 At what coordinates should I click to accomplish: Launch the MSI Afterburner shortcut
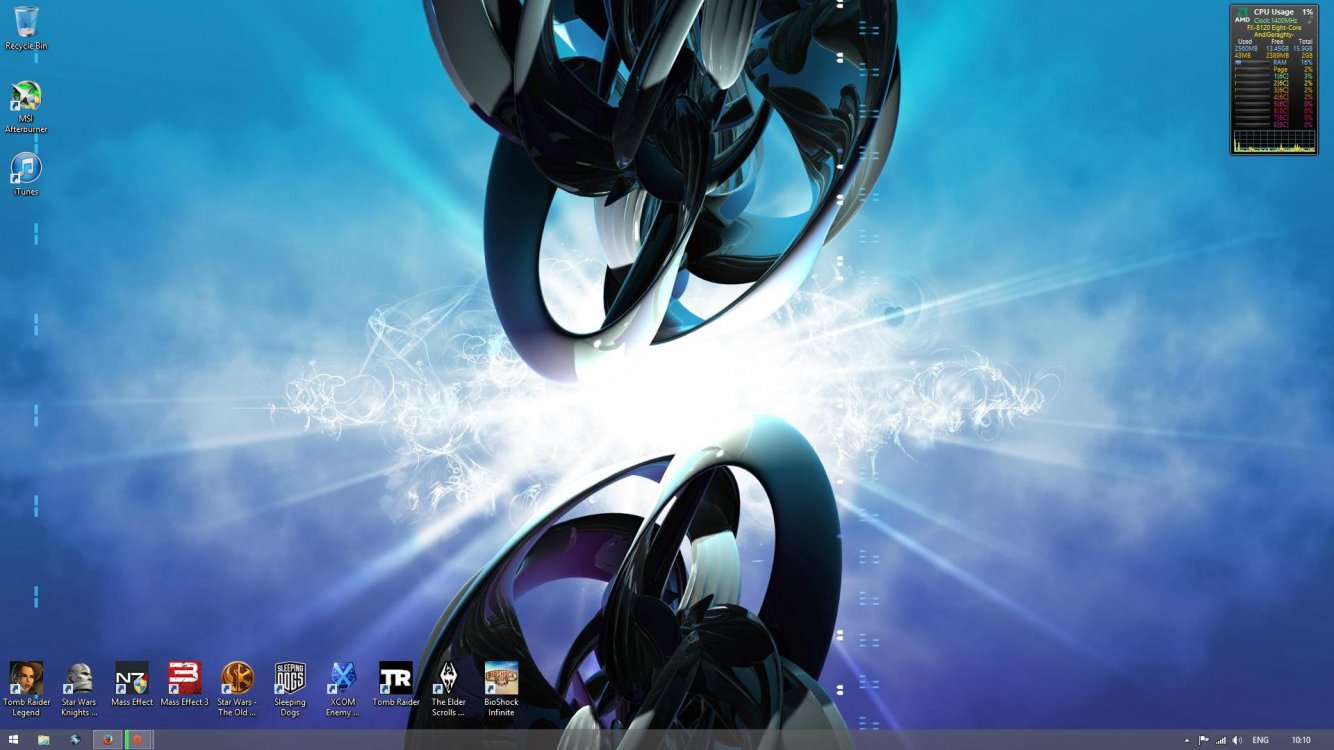[x=26, y=107]
